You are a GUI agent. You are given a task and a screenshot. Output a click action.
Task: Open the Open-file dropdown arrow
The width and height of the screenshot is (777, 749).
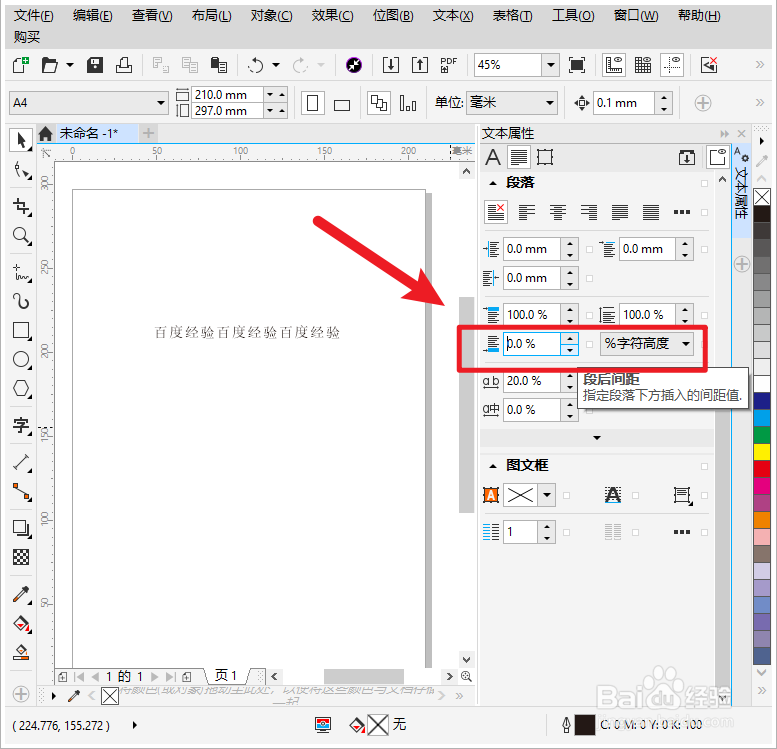[x=70, y=65]
